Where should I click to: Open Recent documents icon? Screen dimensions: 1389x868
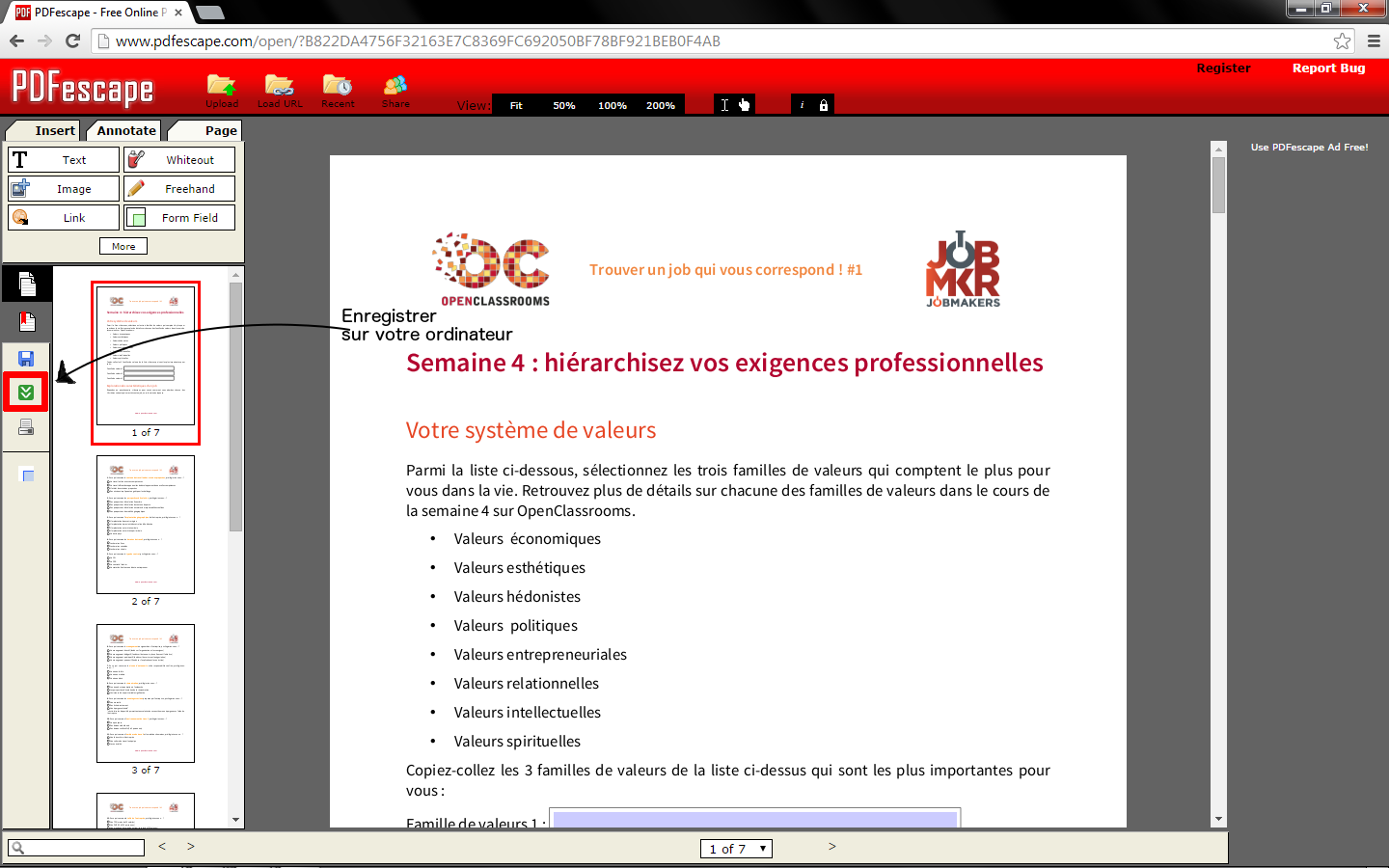(338, 86)
